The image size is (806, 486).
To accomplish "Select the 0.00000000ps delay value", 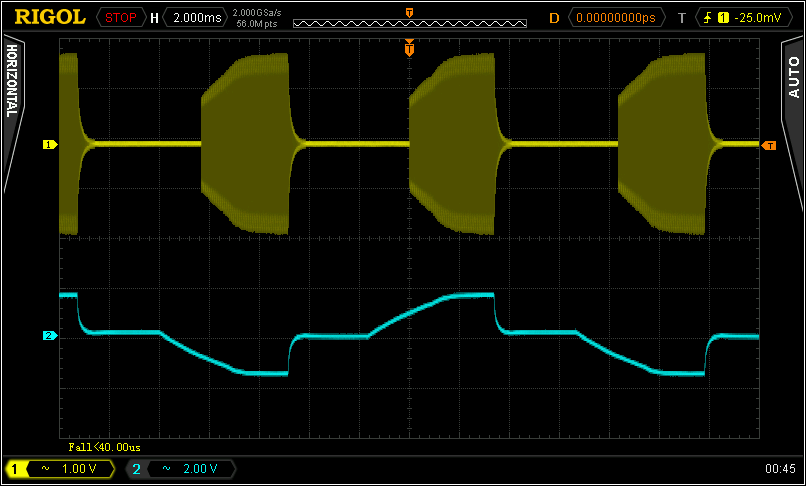I will (616, 17).
